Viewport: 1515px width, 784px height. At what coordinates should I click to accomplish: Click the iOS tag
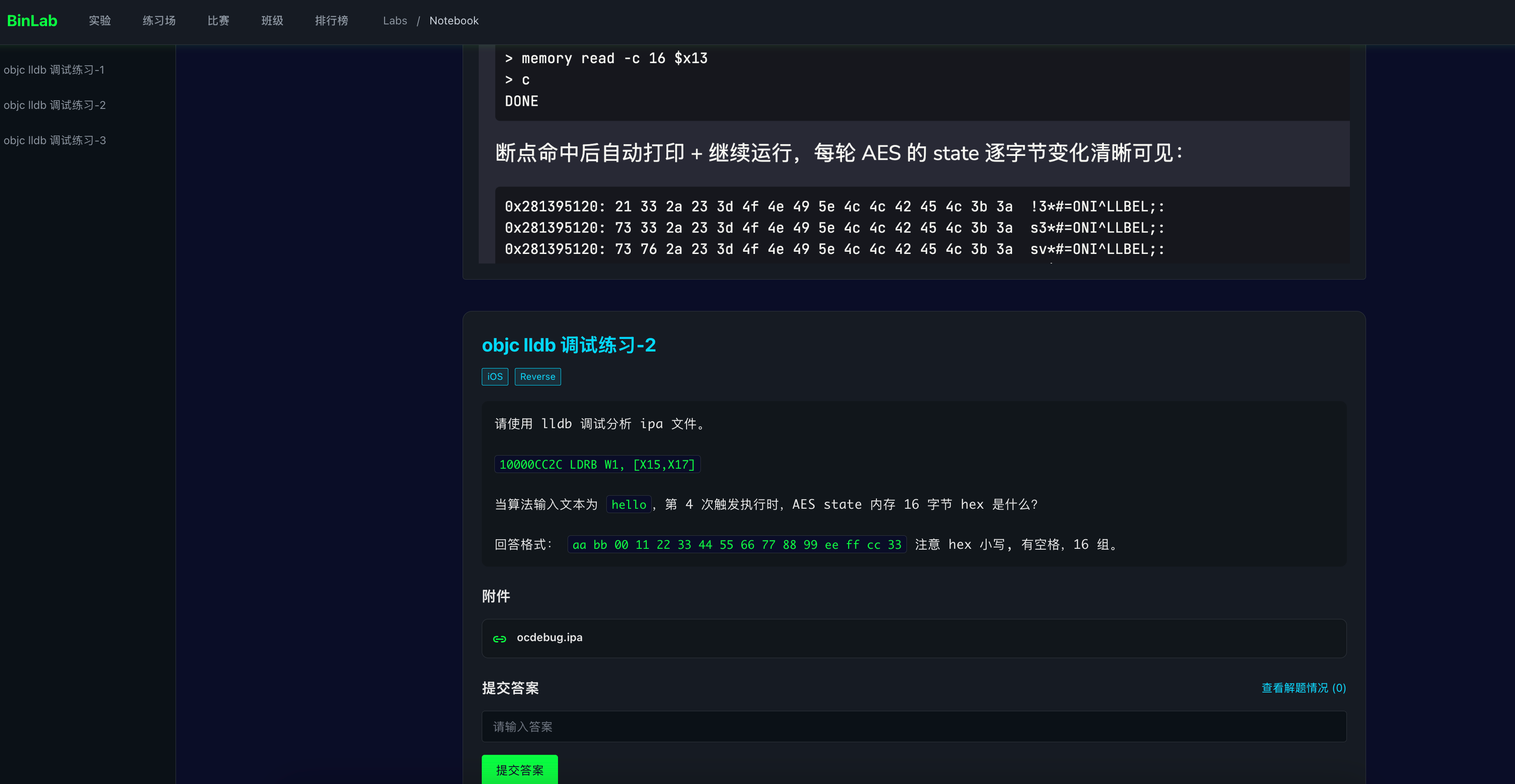pyautogui.click(x=494, y=376)
